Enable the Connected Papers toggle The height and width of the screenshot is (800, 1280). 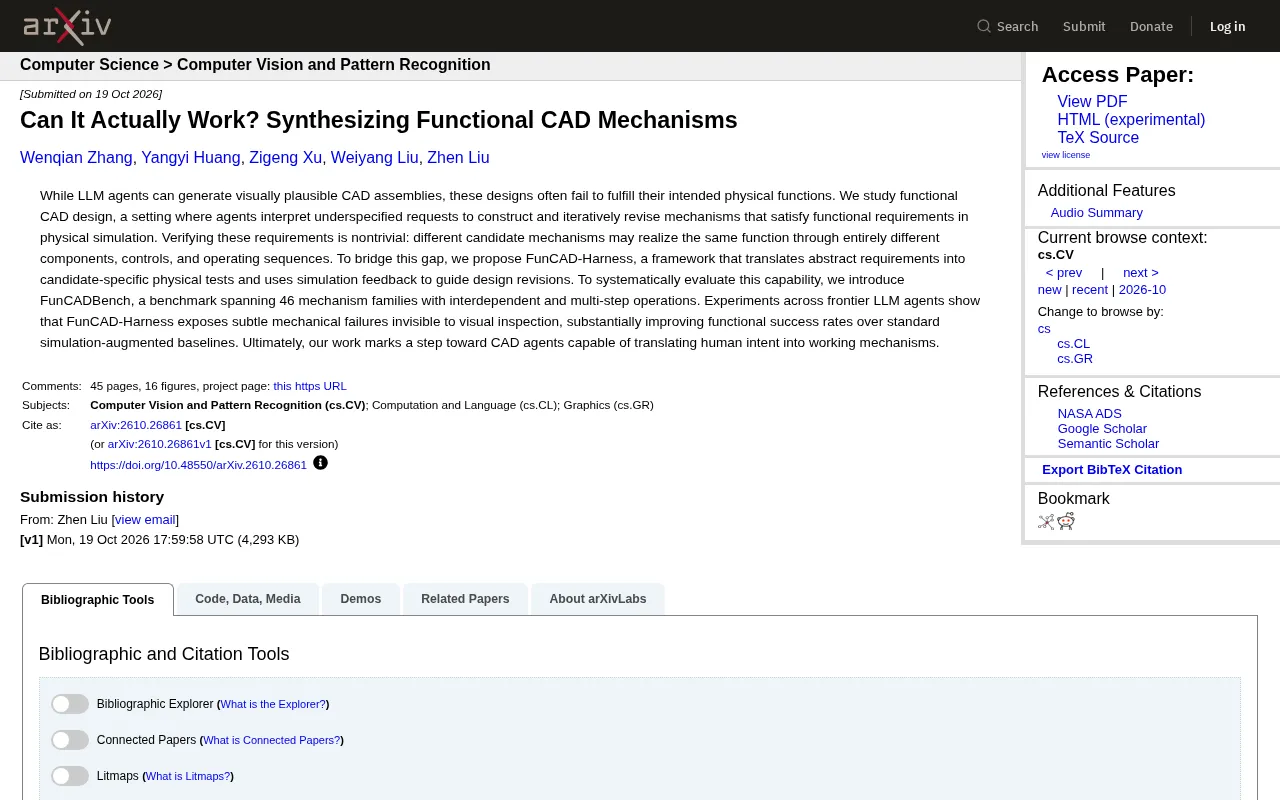pyautogui.click(x=70, y=740)
